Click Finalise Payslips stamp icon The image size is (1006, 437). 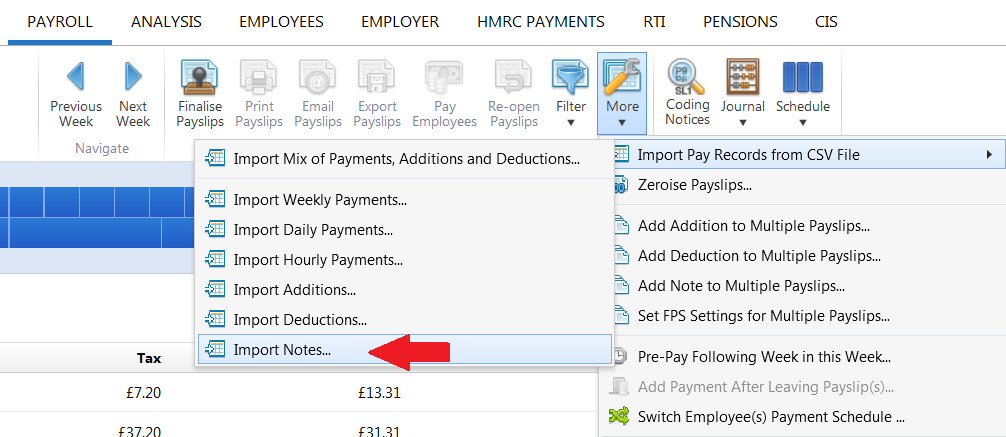tap(200, 76)
